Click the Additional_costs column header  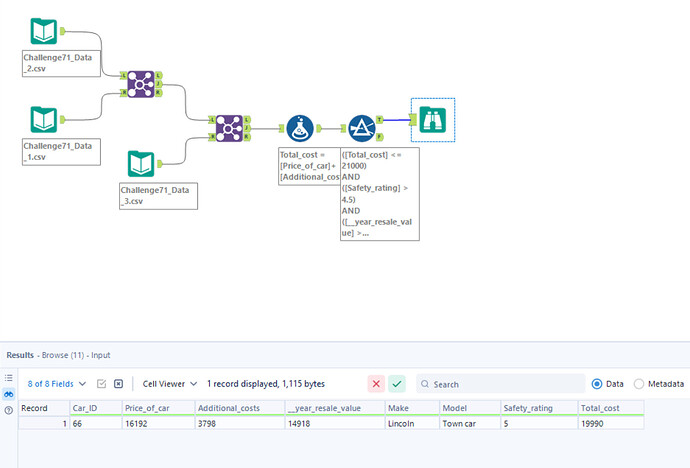240,408
